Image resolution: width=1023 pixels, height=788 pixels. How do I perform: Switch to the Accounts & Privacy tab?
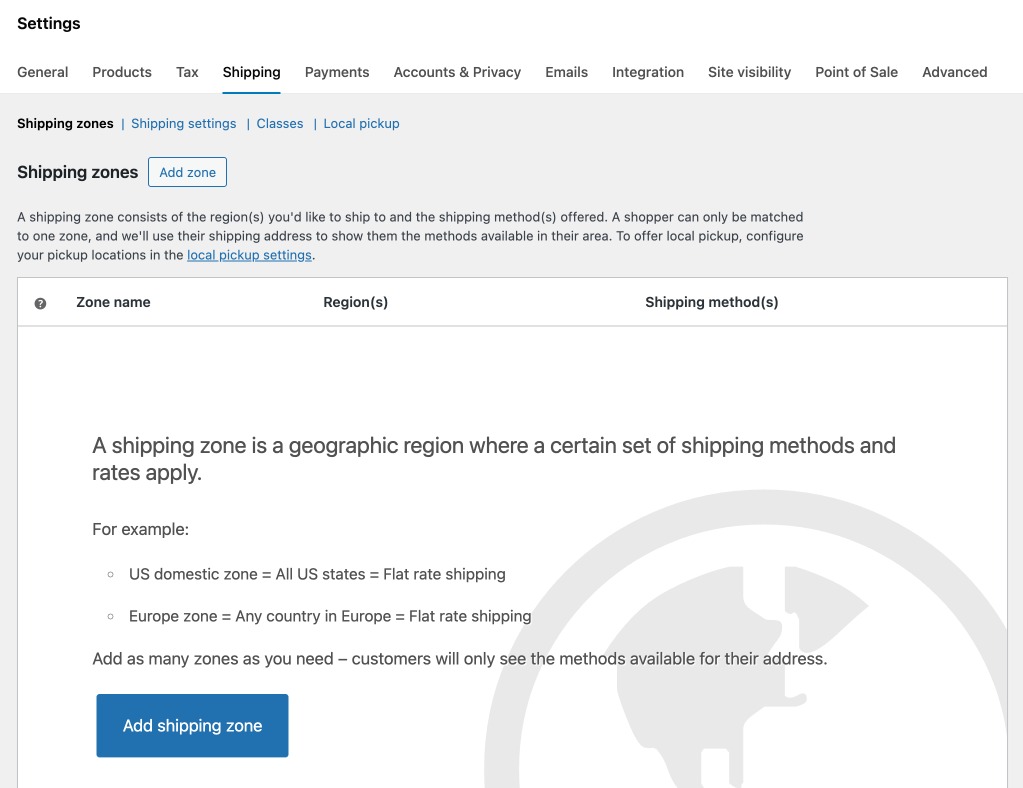point(457,72)
